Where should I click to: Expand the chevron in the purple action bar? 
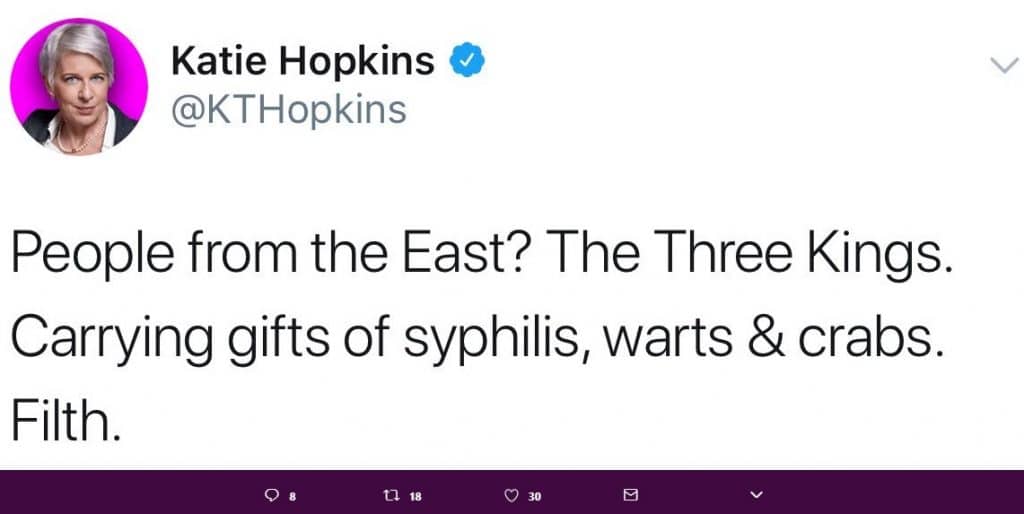(756, 494)
